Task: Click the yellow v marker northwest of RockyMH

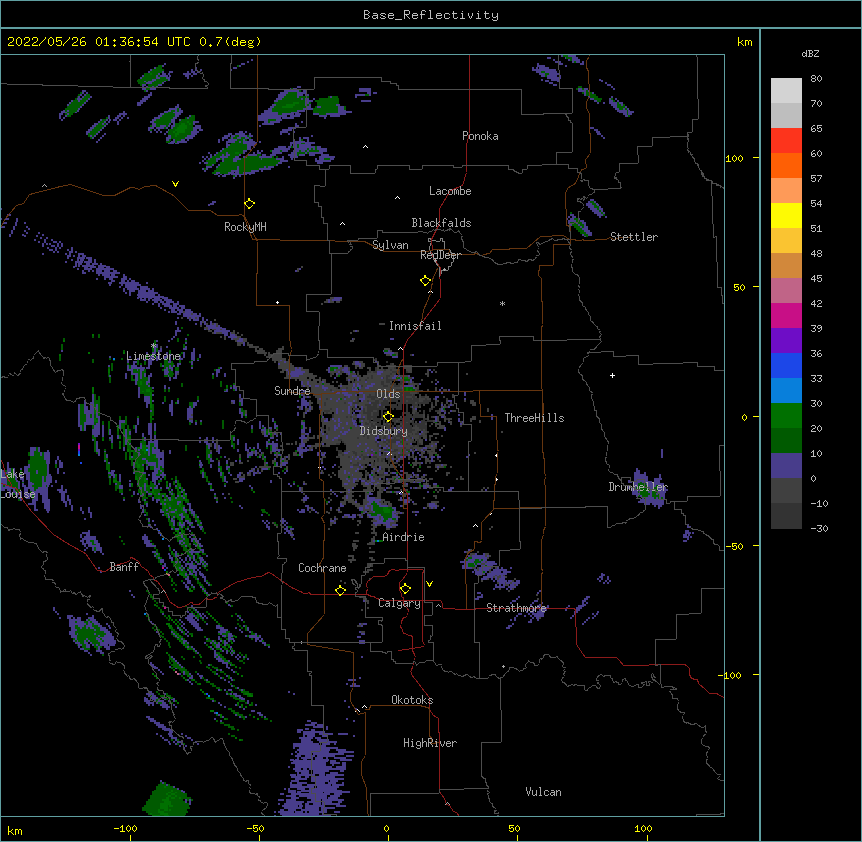Action: click(175, 184)
